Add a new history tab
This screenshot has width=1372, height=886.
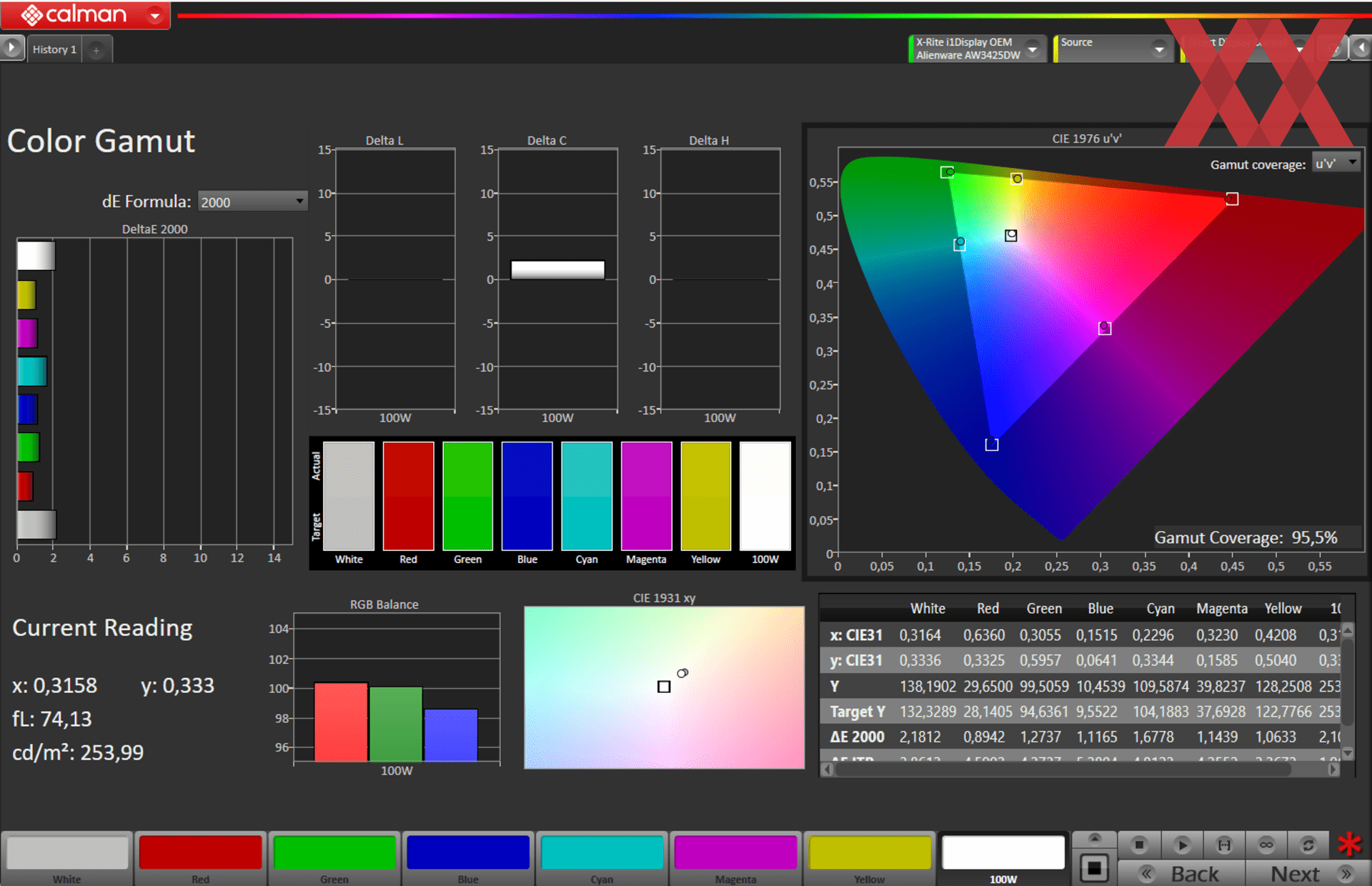[x=96, y=49]
